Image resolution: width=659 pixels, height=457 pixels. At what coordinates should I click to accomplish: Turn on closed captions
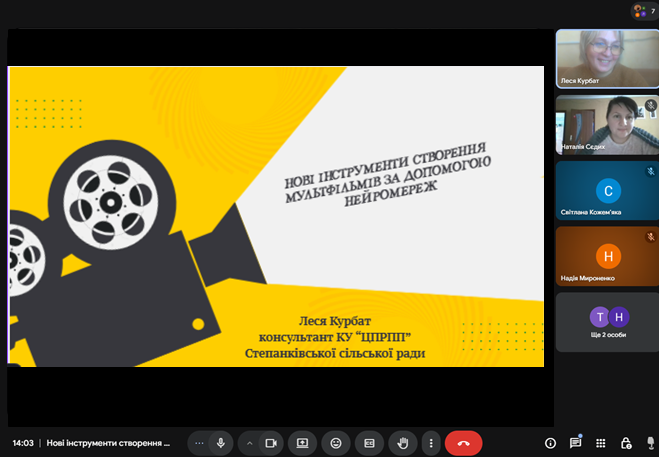[369, 442]
